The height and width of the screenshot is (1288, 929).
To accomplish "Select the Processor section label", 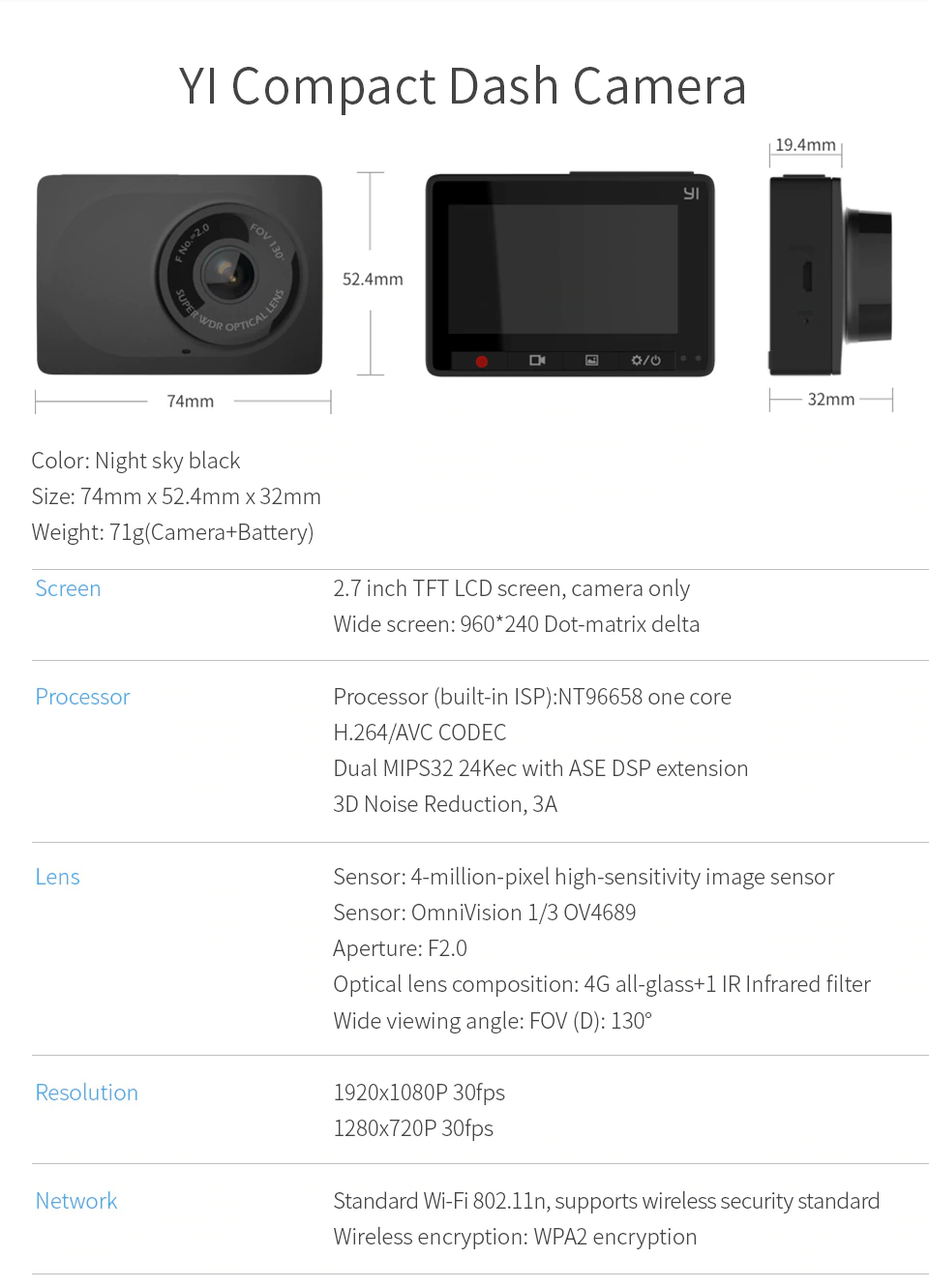I will [82, 697].
